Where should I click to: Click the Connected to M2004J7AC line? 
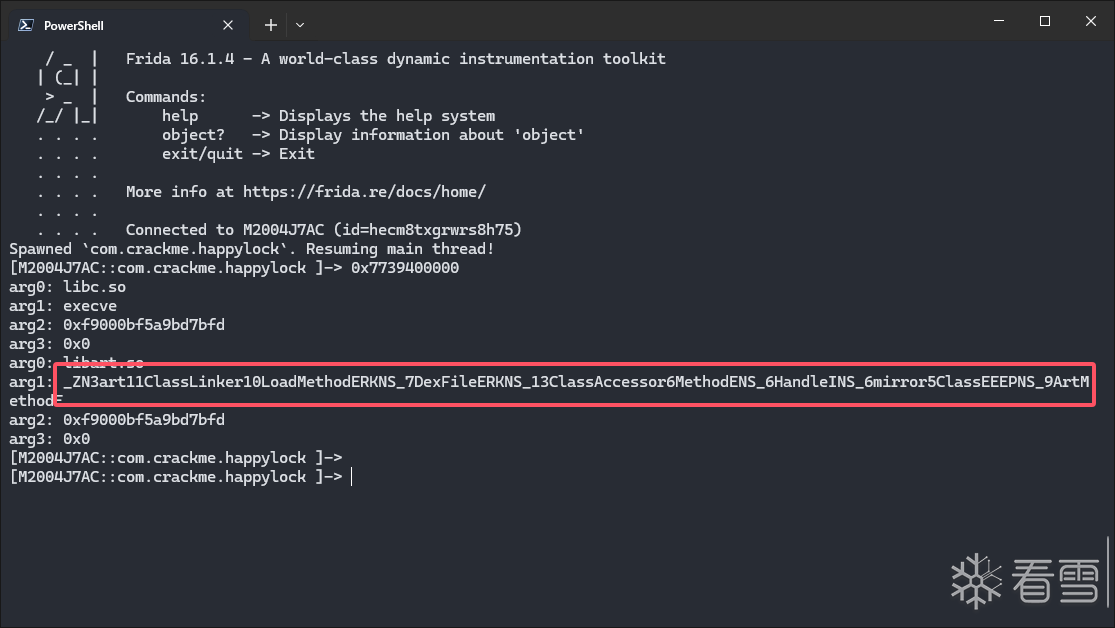[323, 230]
